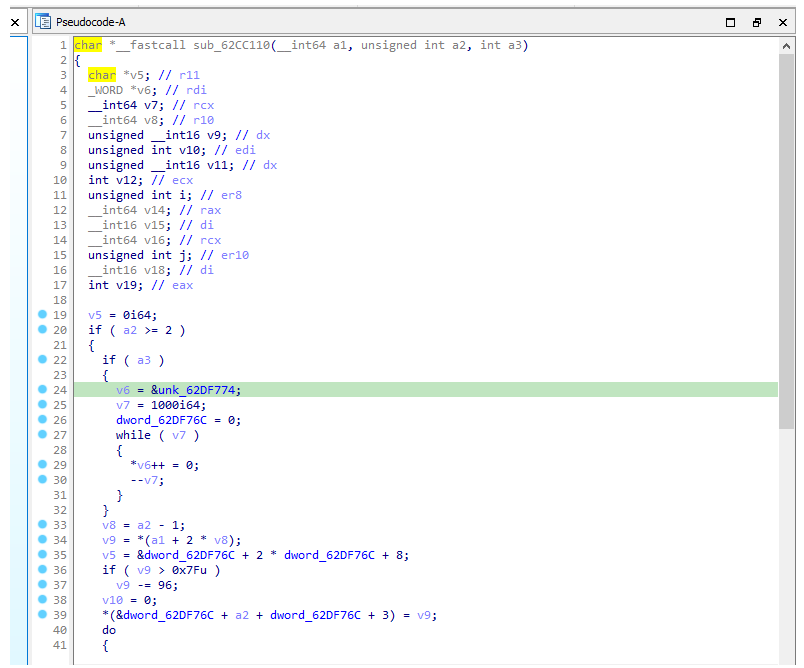Viewport: 804px width, 668px height.
Task: Toggle breakpoint dot on highlighted line 24
Action: [x=43, y=389]
